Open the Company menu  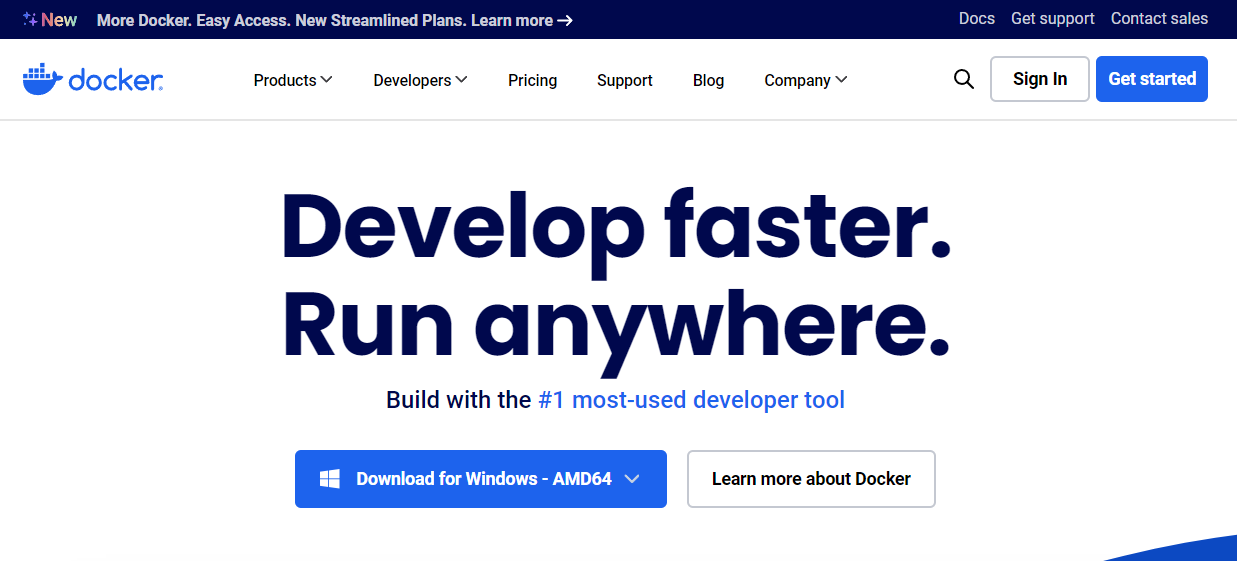coord(806,80)
